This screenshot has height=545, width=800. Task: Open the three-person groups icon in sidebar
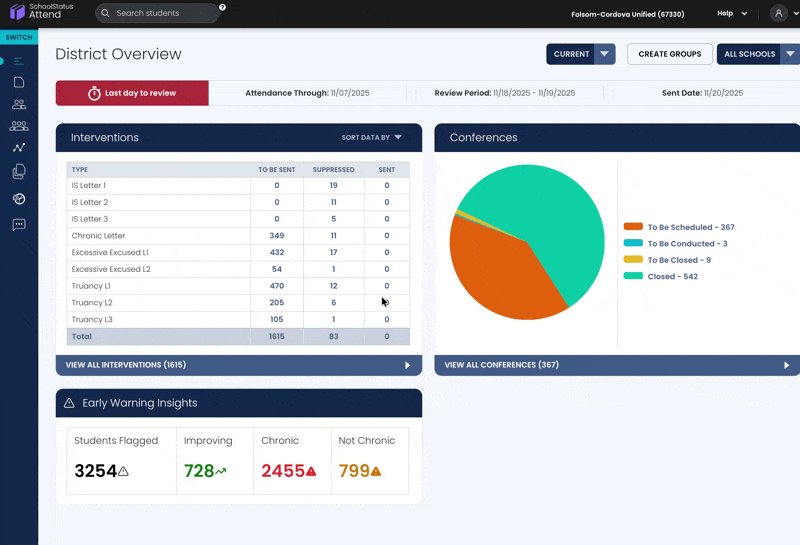pyautogui.click(x=19, y=126)
